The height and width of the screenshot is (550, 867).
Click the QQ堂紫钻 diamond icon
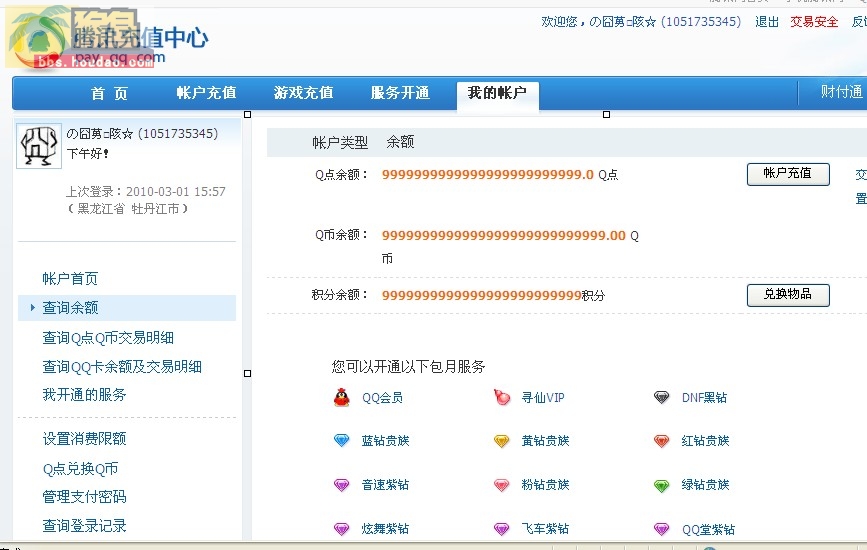pos(661,528)
